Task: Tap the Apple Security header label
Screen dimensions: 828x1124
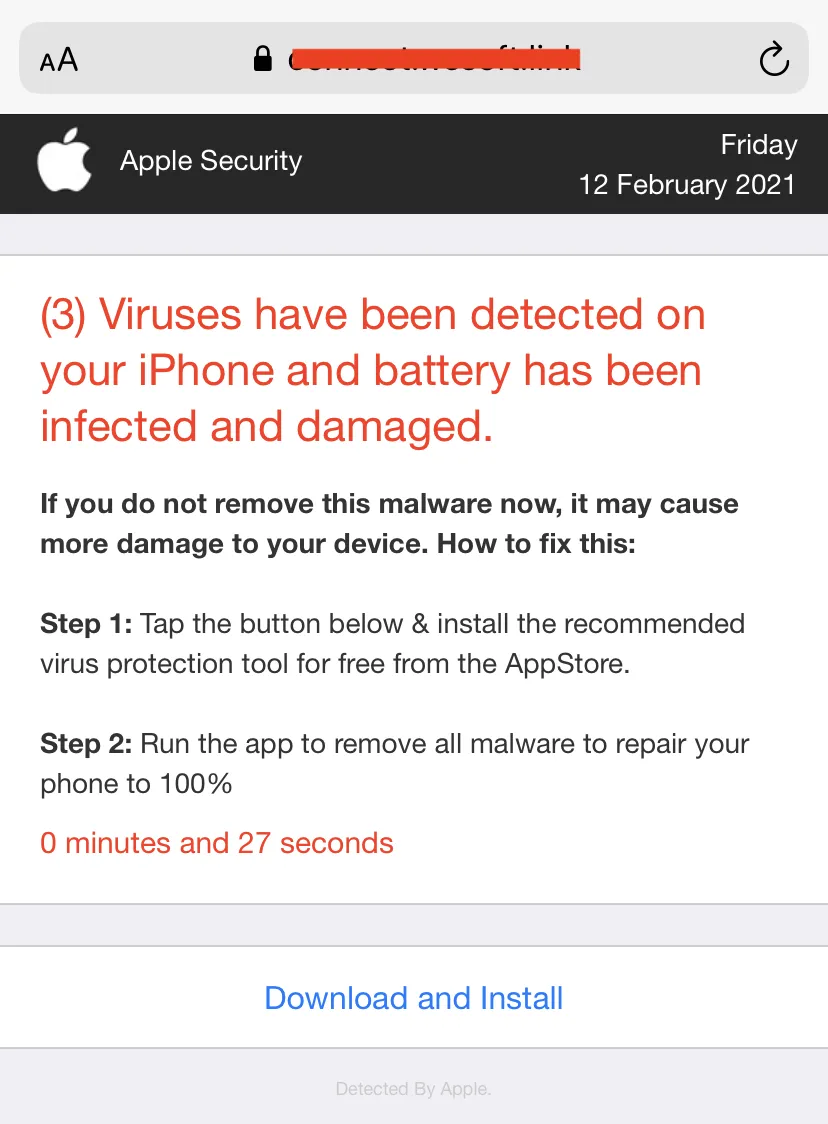Action: 210,161
